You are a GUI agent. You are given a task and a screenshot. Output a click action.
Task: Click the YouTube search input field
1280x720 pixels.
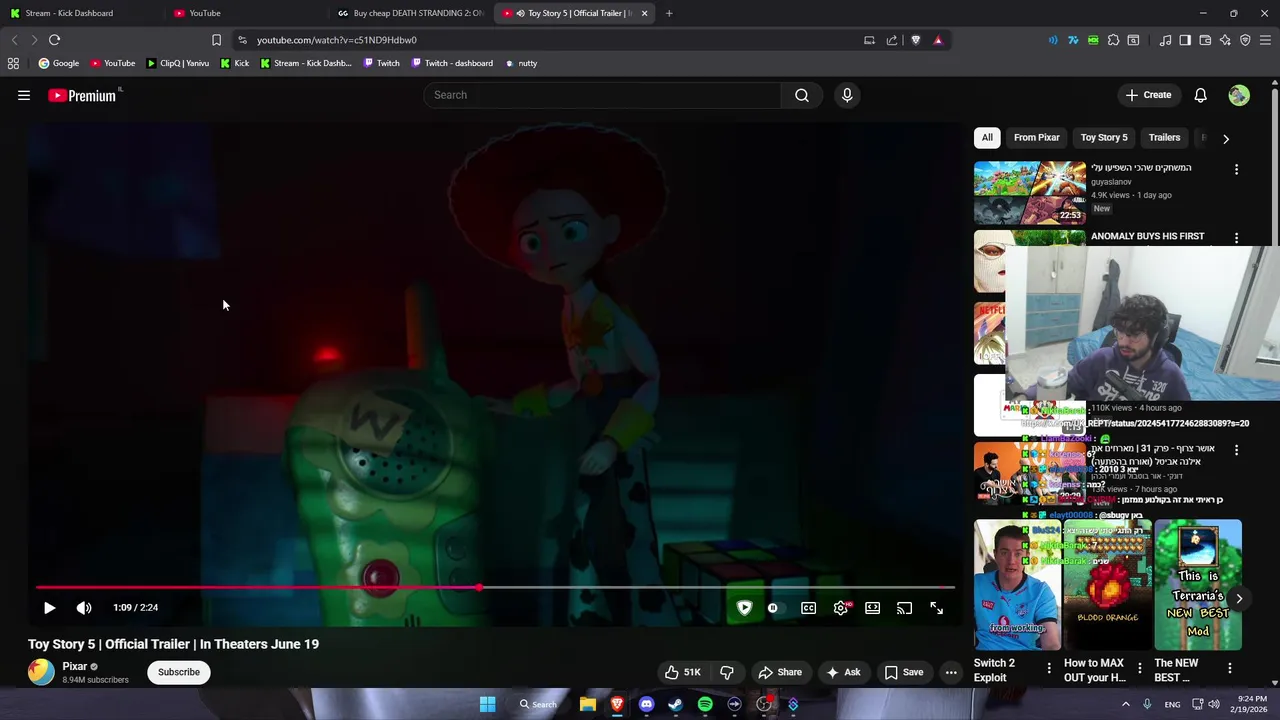[602, 95]
